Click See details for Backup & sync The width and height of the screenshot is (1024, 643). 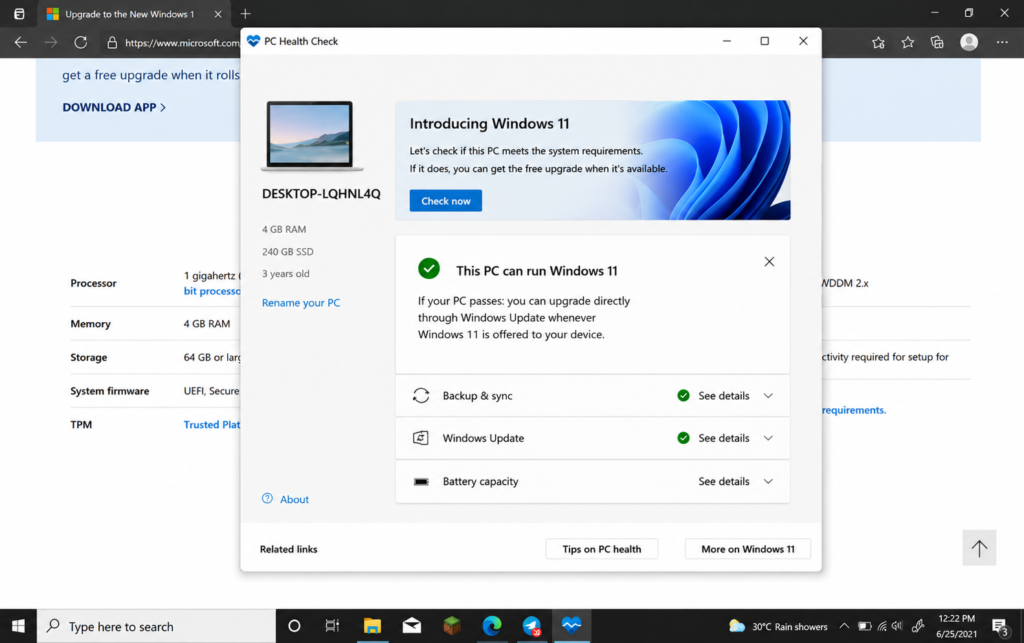tap(724, 396)
